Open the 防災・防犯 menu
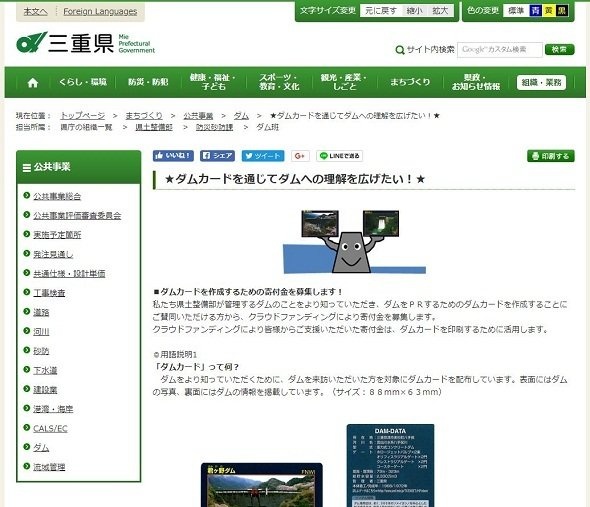This screenshot has height=507, width=590. [x=148, y=82]
